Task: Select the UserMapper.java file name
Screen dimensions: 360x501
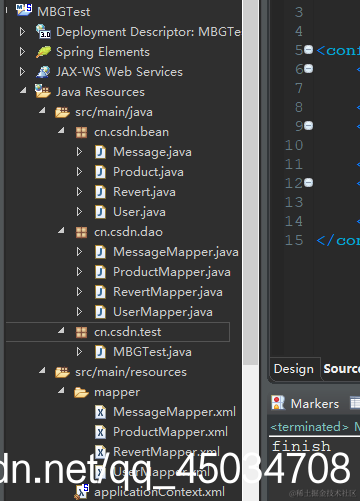Action: point(163,312)
